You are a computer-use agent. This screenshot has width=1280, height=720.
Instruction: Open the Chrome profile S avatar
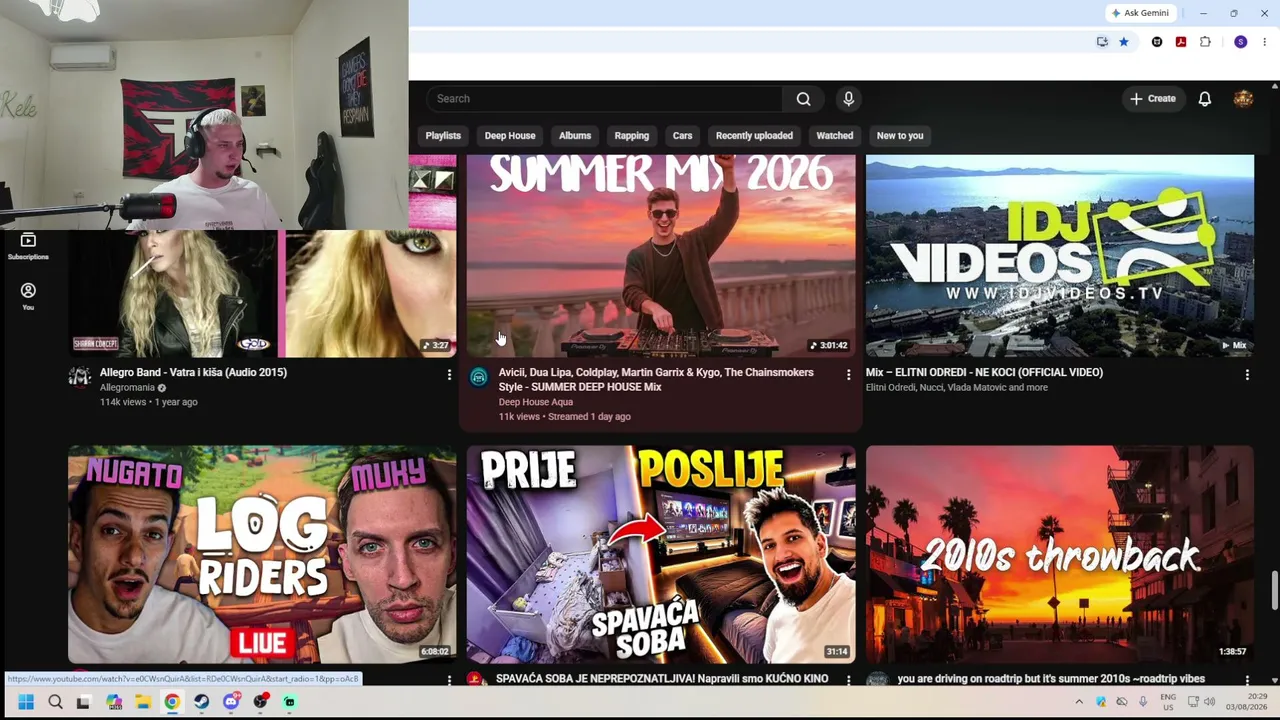tap(1241, 42)
